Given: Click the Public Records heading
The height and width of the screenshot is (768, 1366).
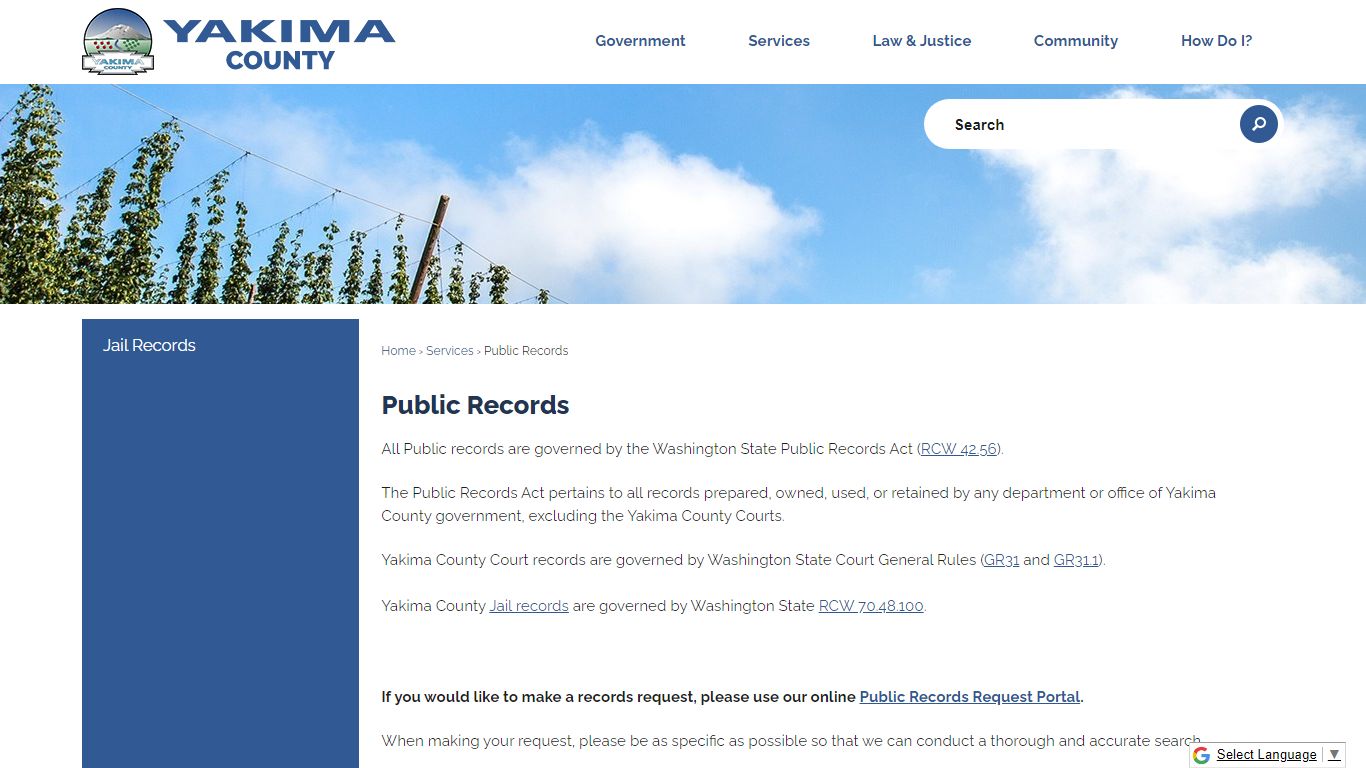Looking at the screenshot, I should pos(475,405).
